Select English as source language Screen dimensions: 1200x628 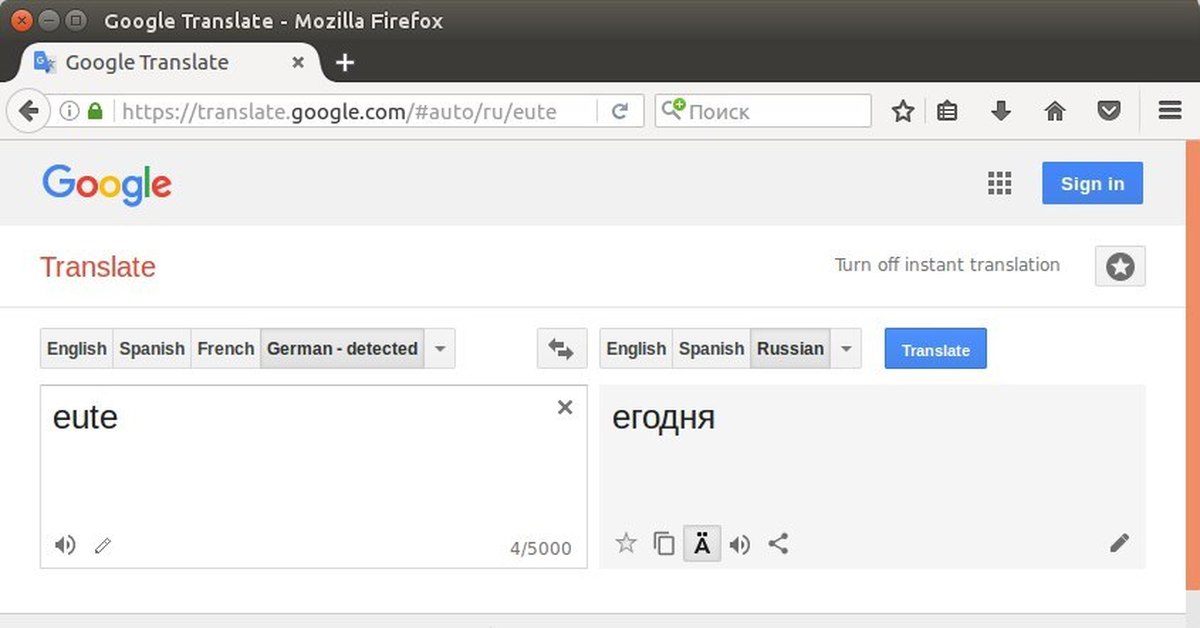[x=77, y=349]
